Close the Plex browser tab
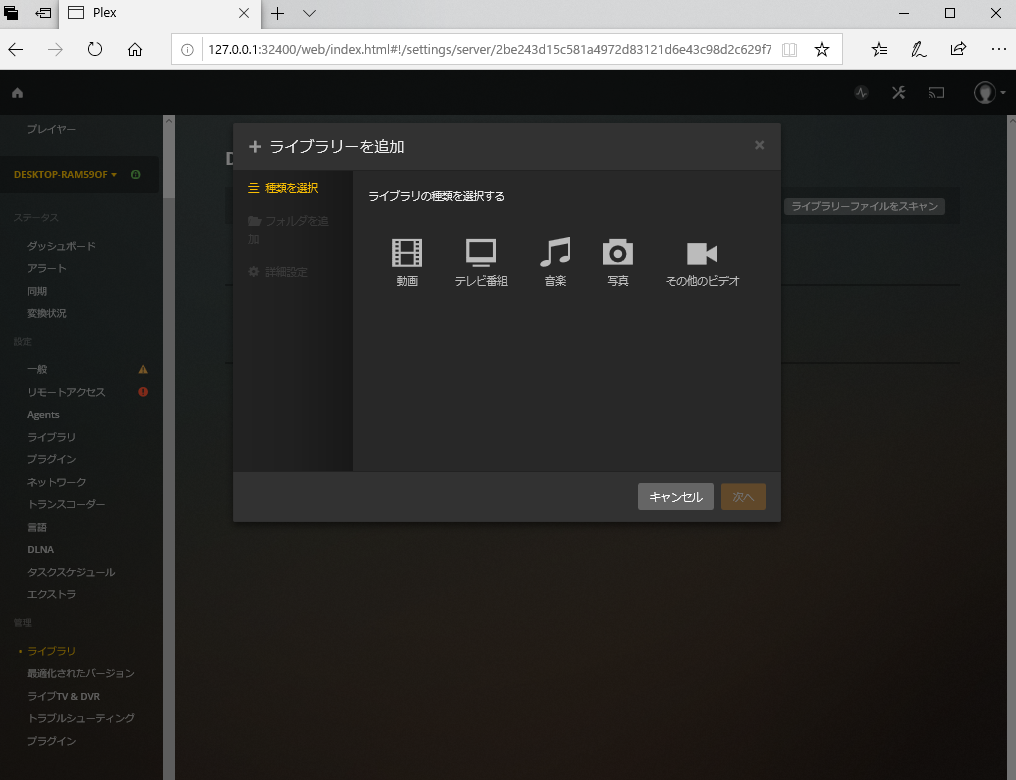The height and width of the screenshot is (780, 1016). (244, 13)
